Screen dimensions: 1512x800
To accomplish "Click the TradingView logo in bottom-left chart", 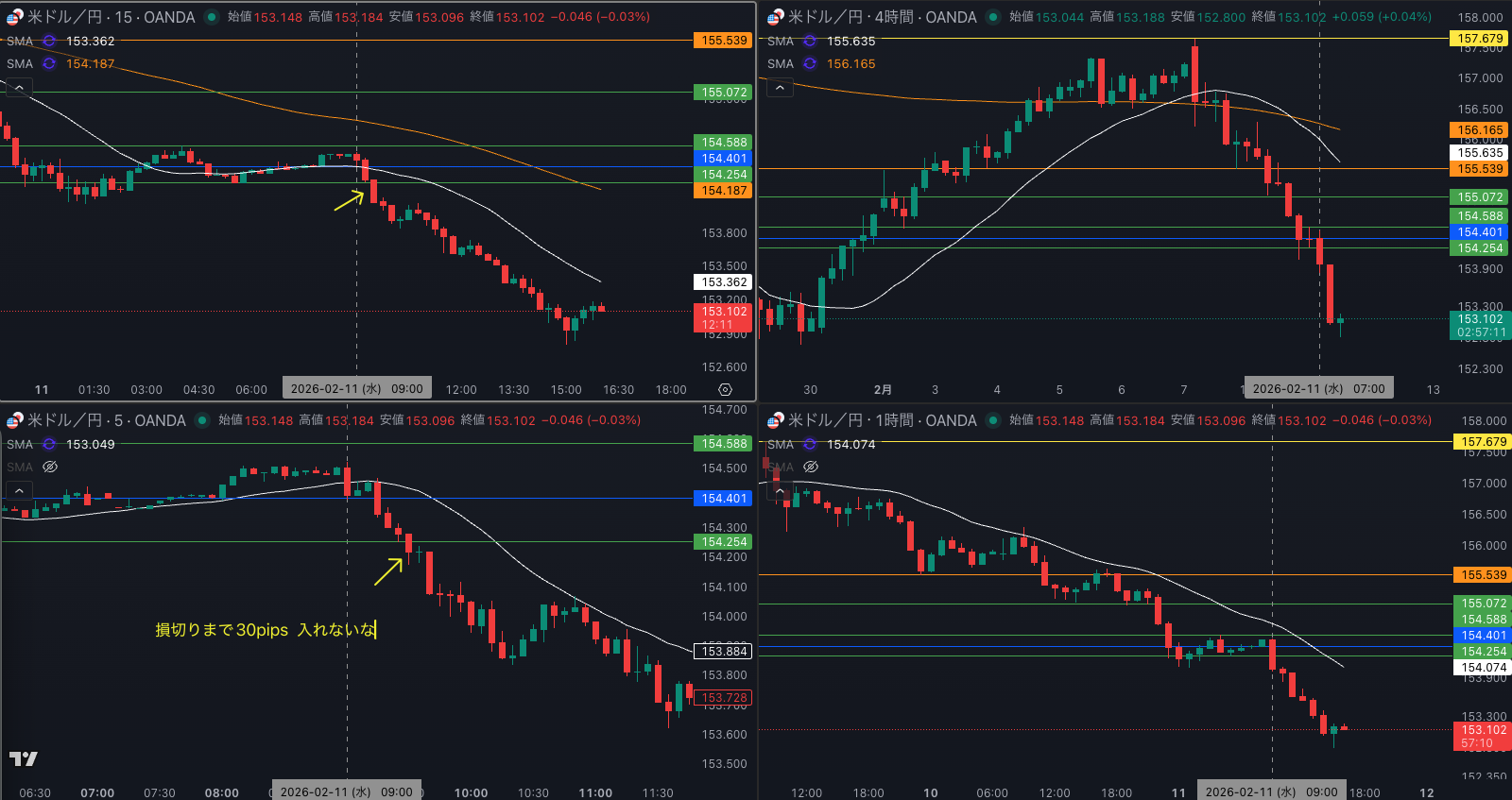I will [x=24, y=758].
